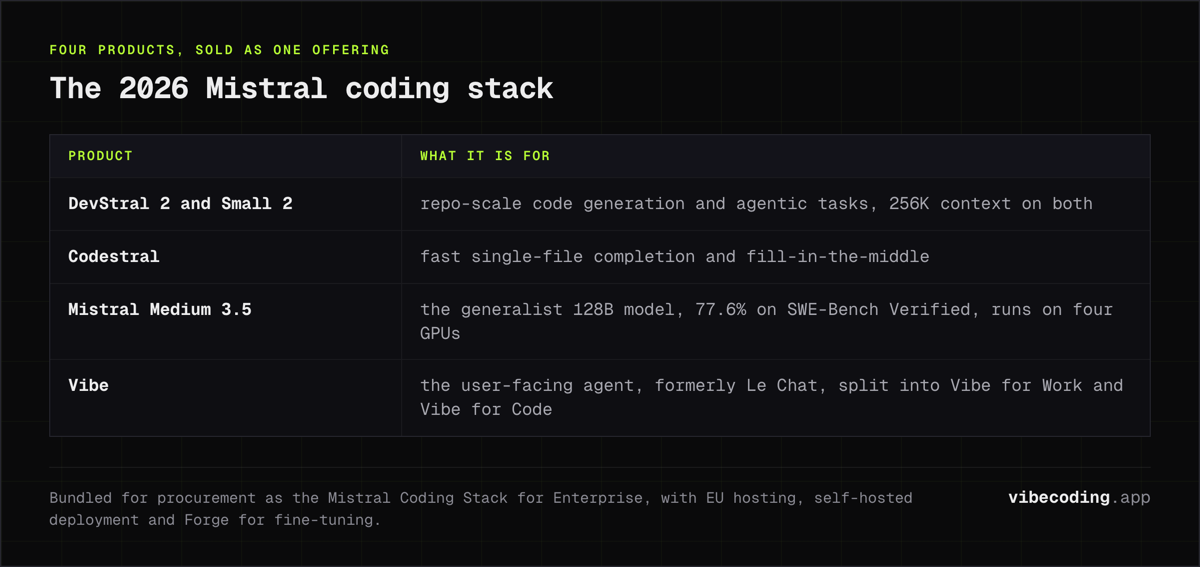This screenshot has width=1200, height=567.
Task: Click the footer note starting 'Bundled for procurement'
Action: [x=481, y=508]
